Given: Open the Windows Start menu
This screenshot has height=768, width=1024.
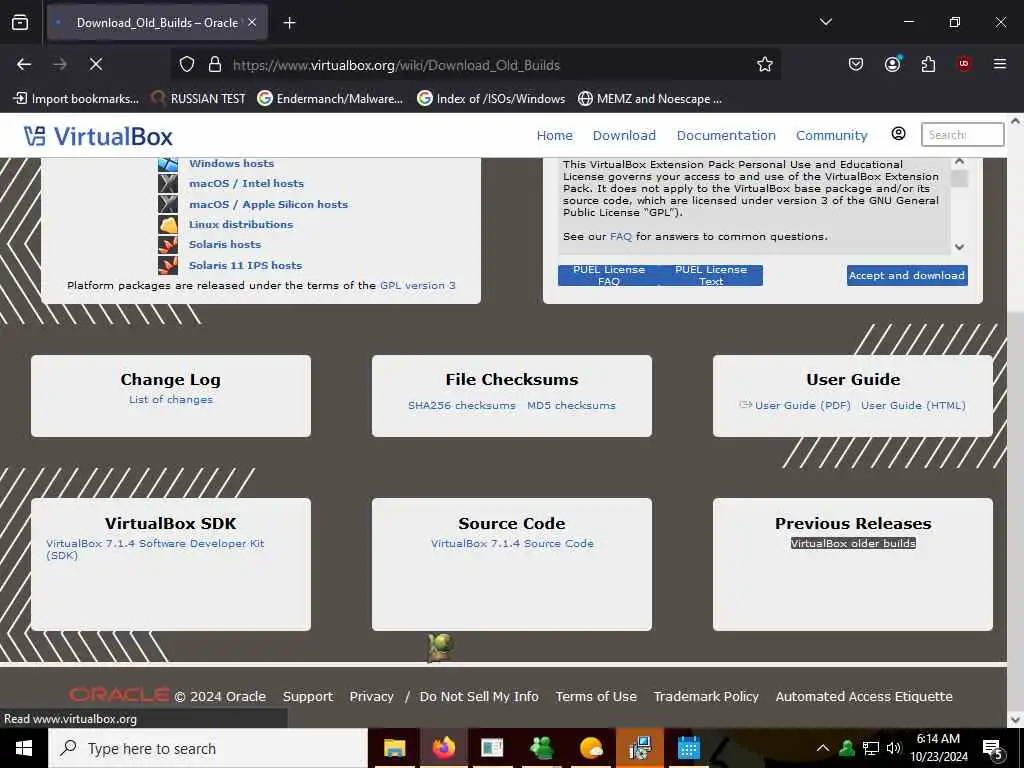Looking at the screenshot, I should [x=24, y=748].
